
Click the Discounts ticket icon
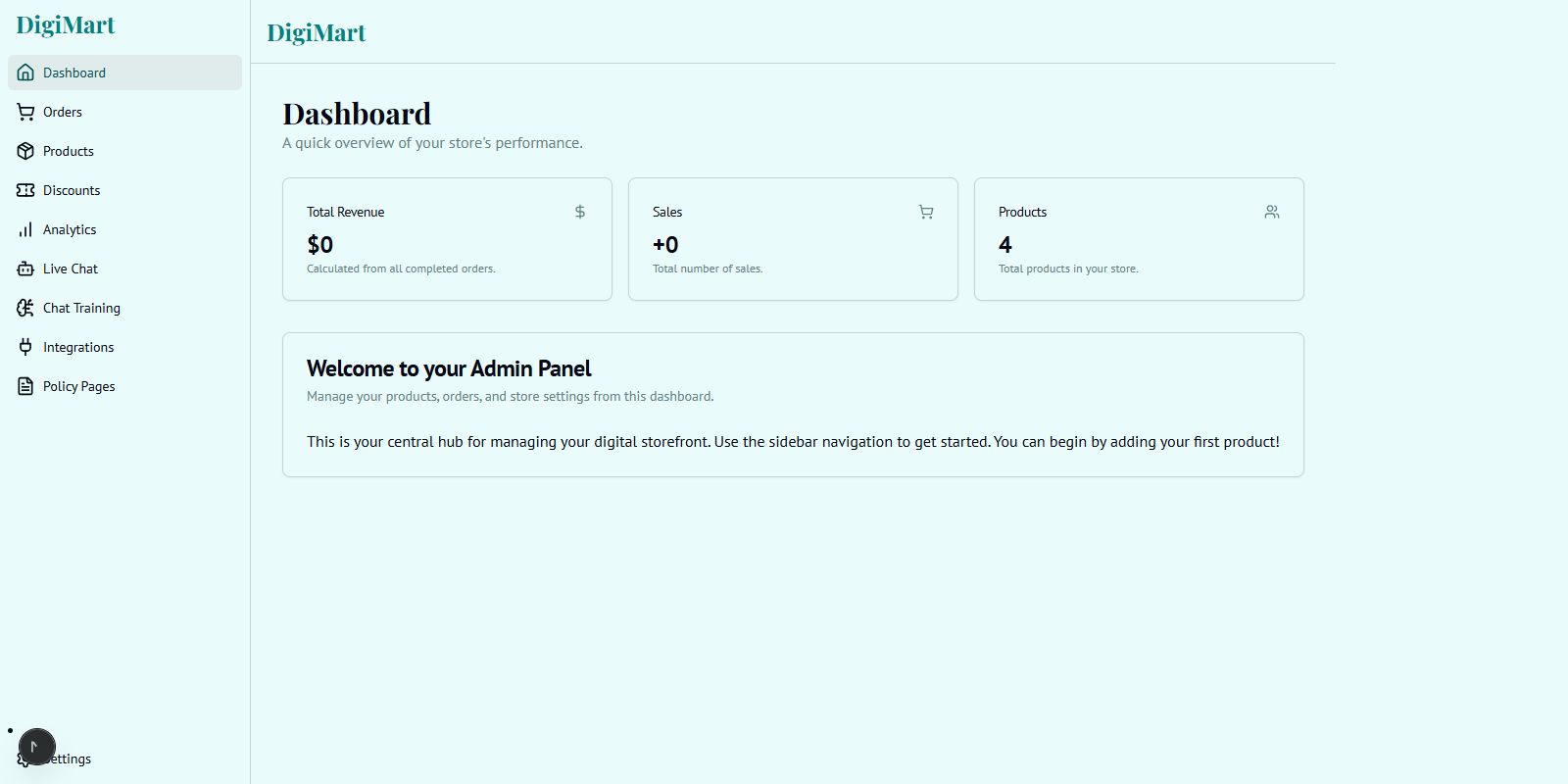[25, 190]
